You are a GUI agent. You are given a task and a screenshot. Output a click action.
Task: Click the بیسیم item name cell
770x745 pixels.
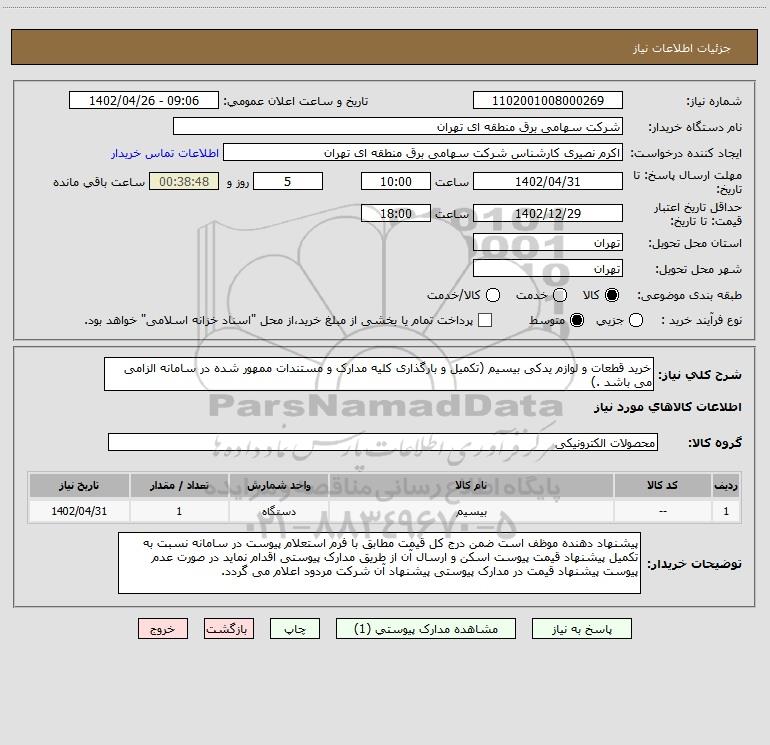[471, 512]
